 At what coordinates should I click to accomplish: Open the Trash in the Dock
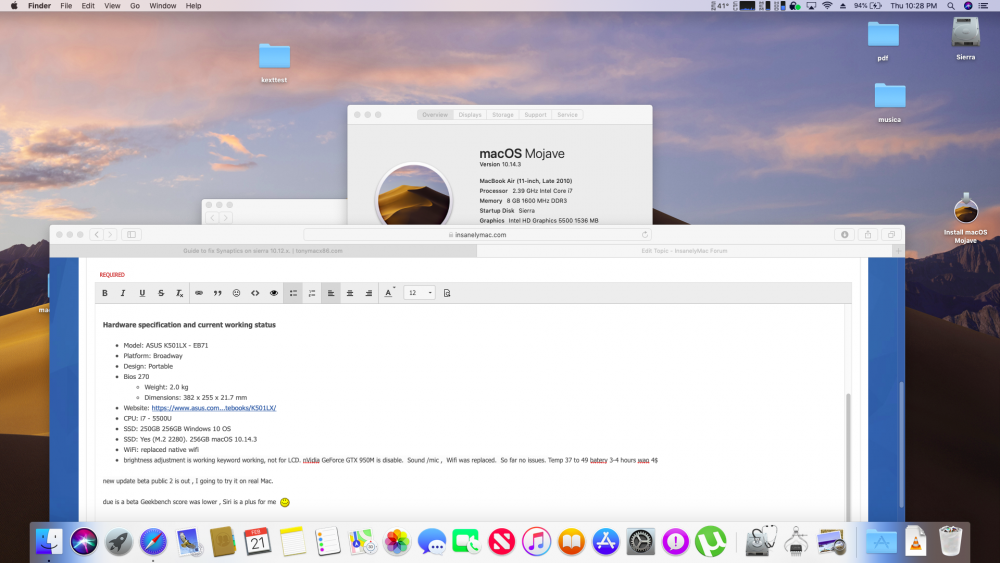[x=950, y=542]
